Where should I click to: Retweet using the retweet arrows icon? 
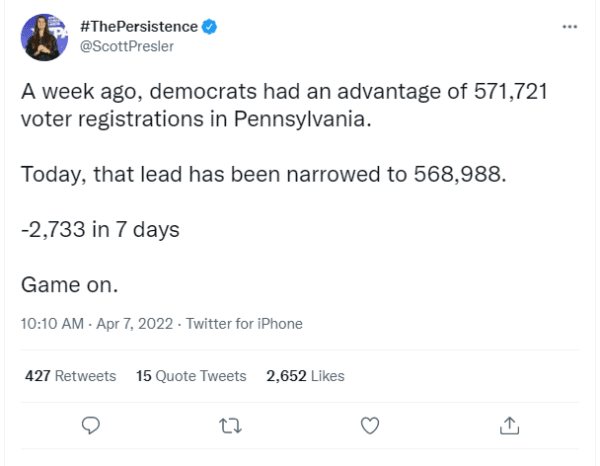point(230,425)
